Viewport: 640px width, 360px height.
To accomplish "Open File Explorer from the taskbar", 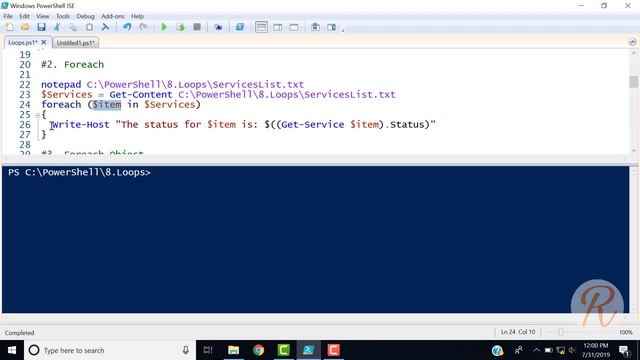I will pyautogui.click(x=233, y=350).
